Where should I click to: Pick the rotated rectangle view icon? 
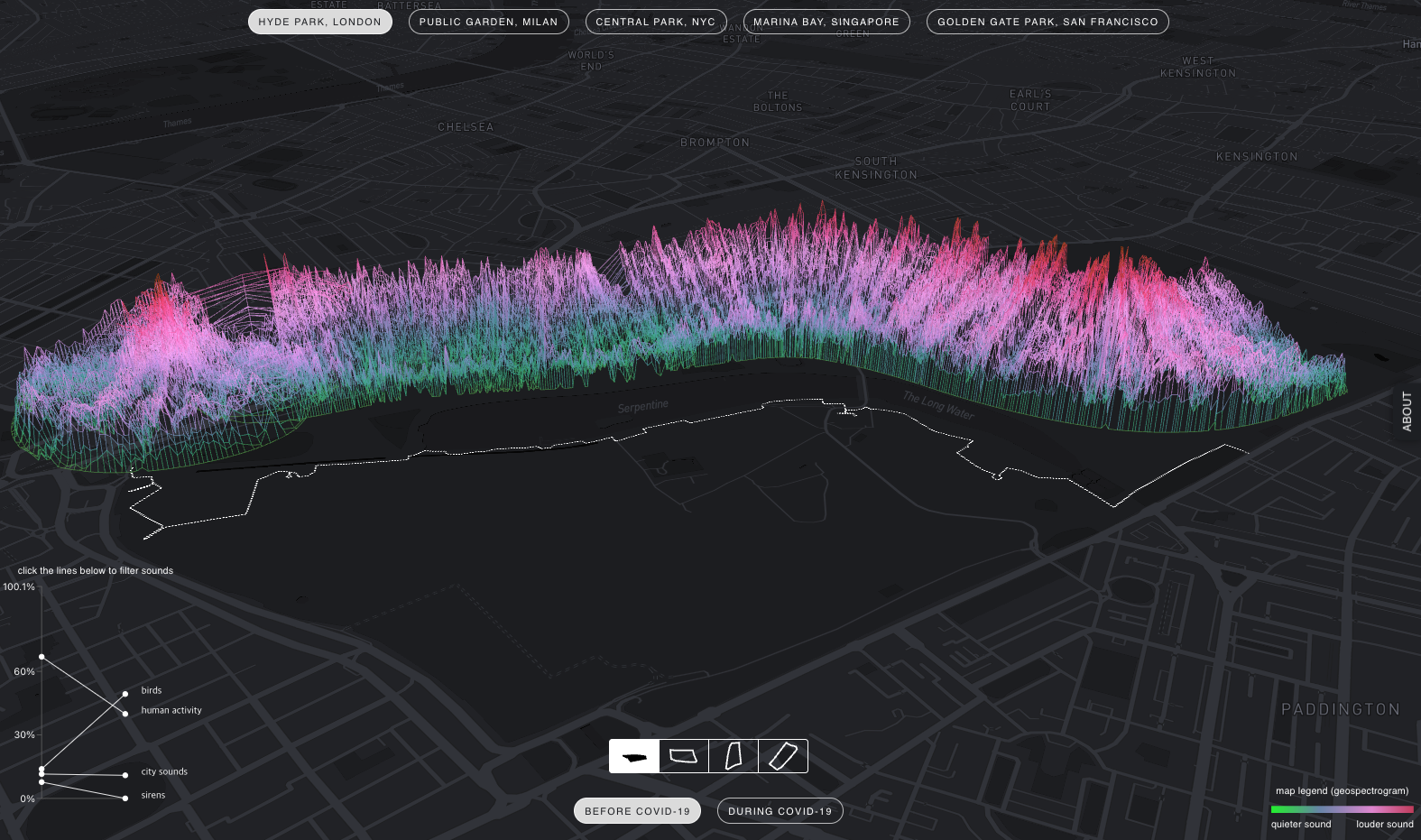tap(783, 756)
